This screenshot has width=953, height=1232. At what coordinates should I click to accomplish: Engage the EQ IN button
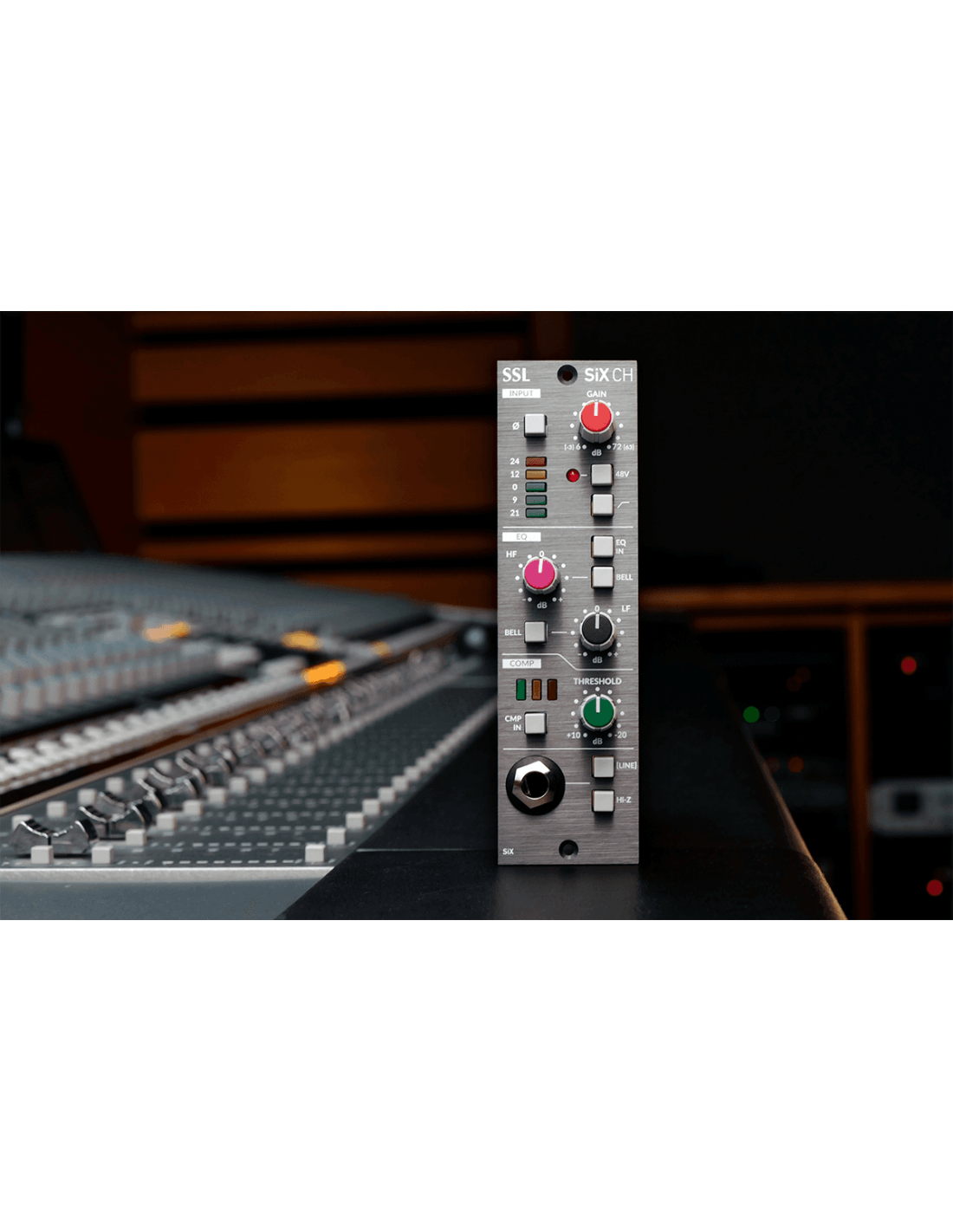pyautogui.click(x=602, y=546)
